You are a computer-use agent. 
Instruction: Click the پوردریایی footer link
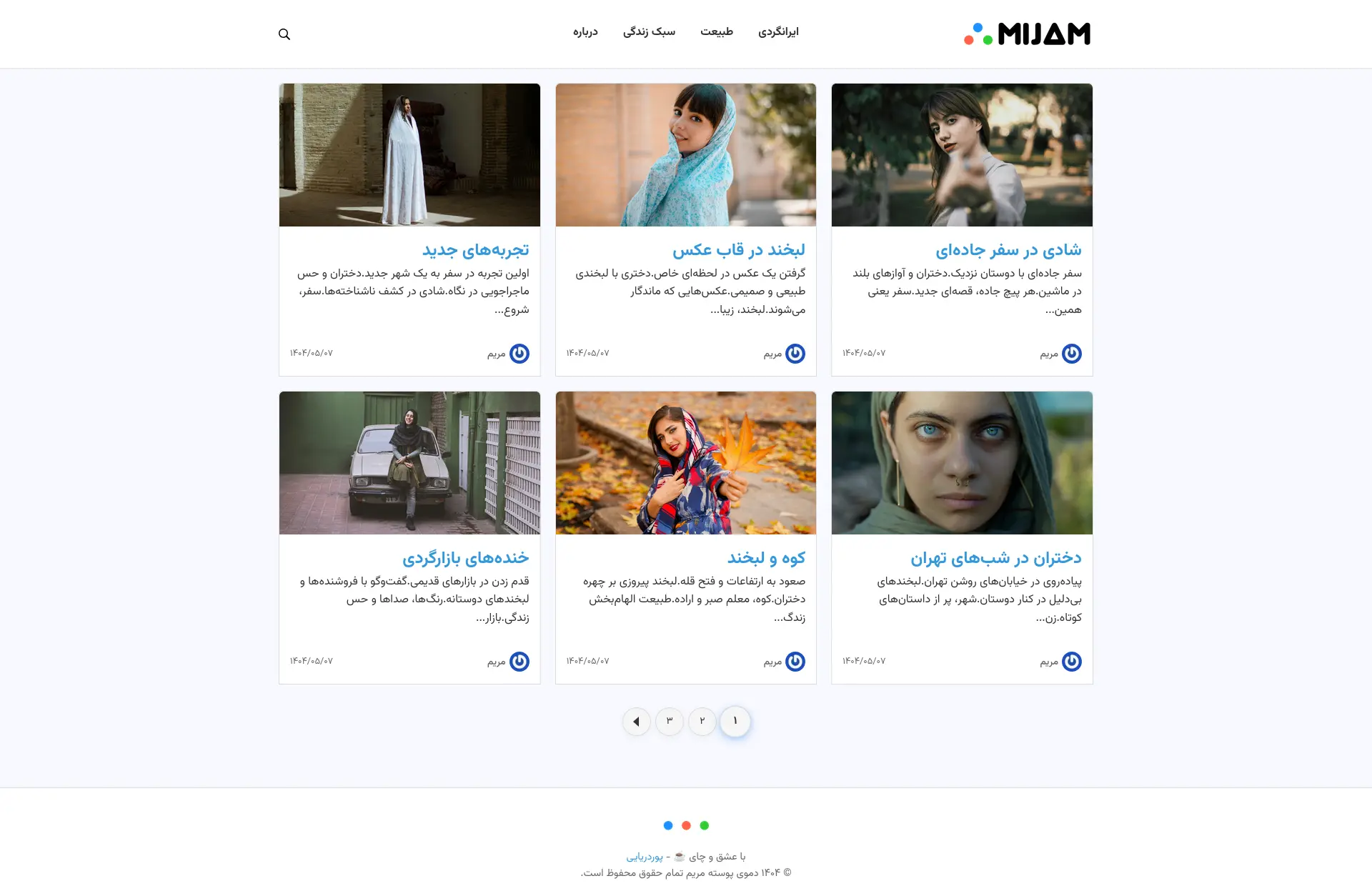(645, 857)
